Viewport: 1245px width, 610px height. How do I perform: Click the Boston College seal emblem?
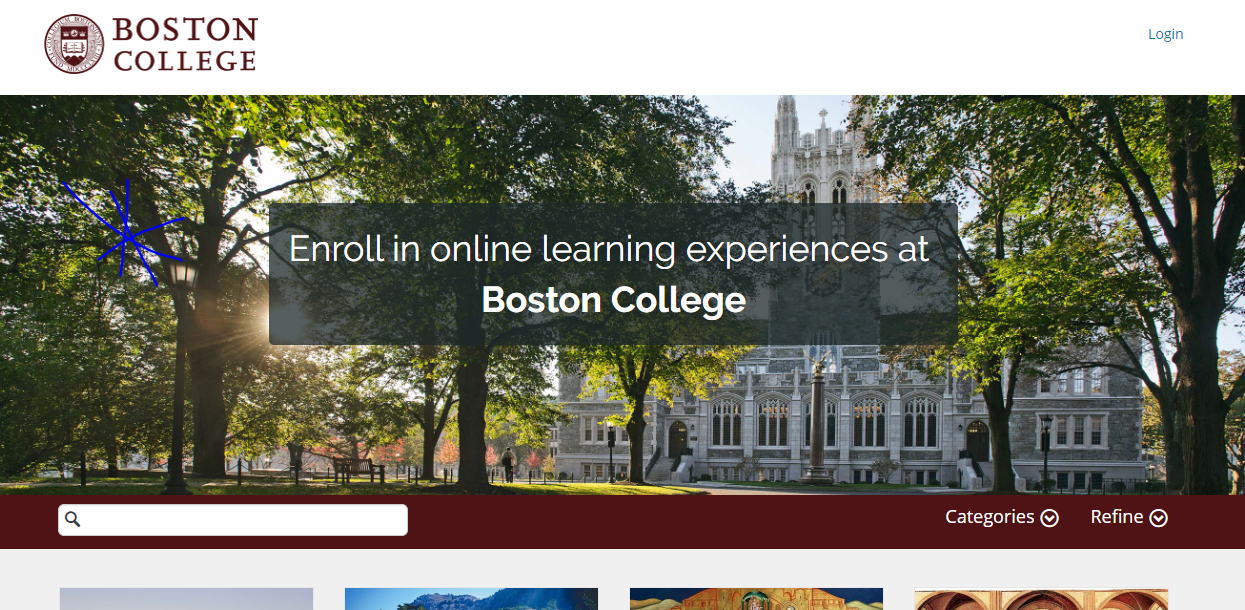click(74, 44)
